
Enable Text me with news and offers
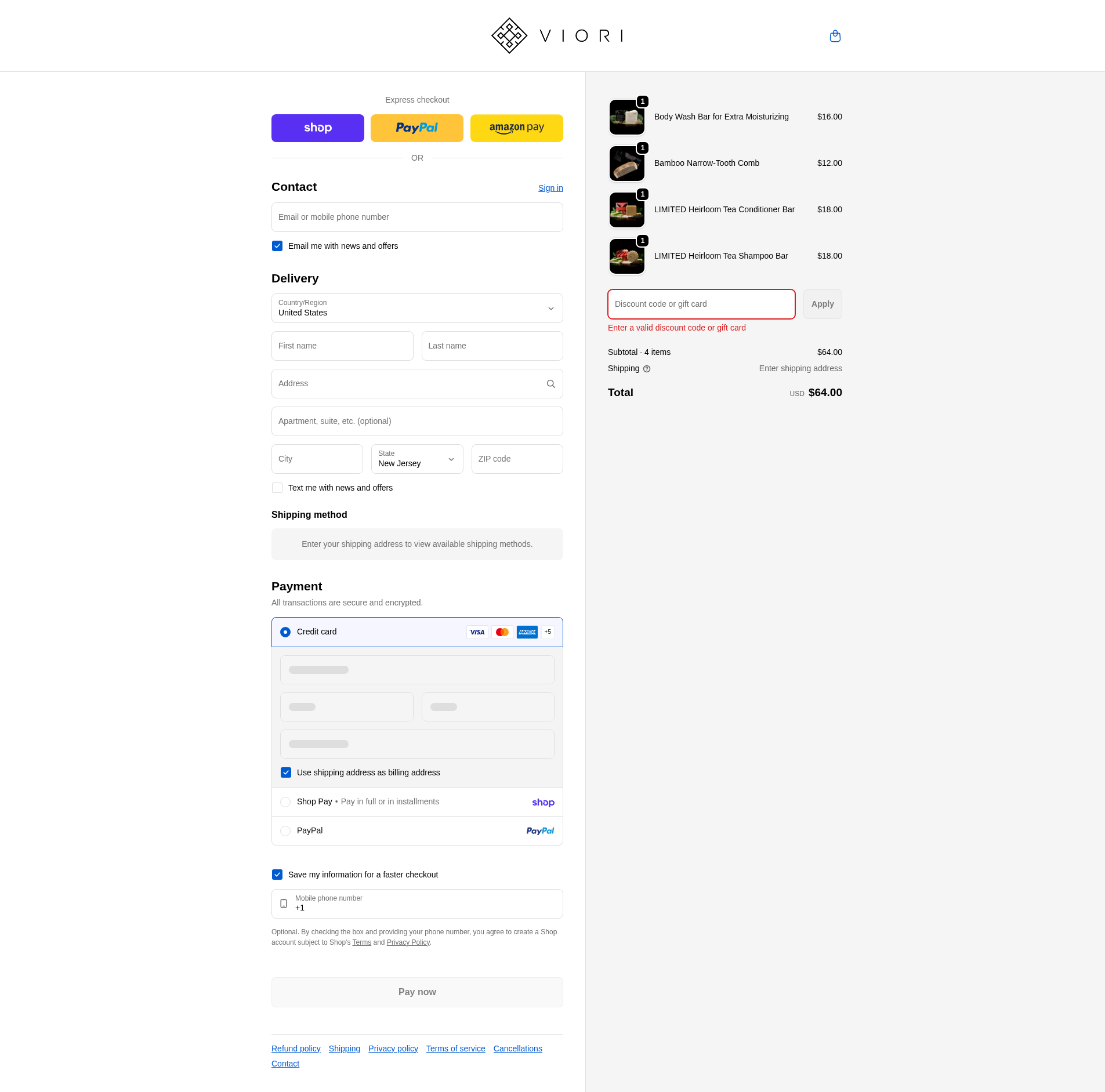(277, 488)
